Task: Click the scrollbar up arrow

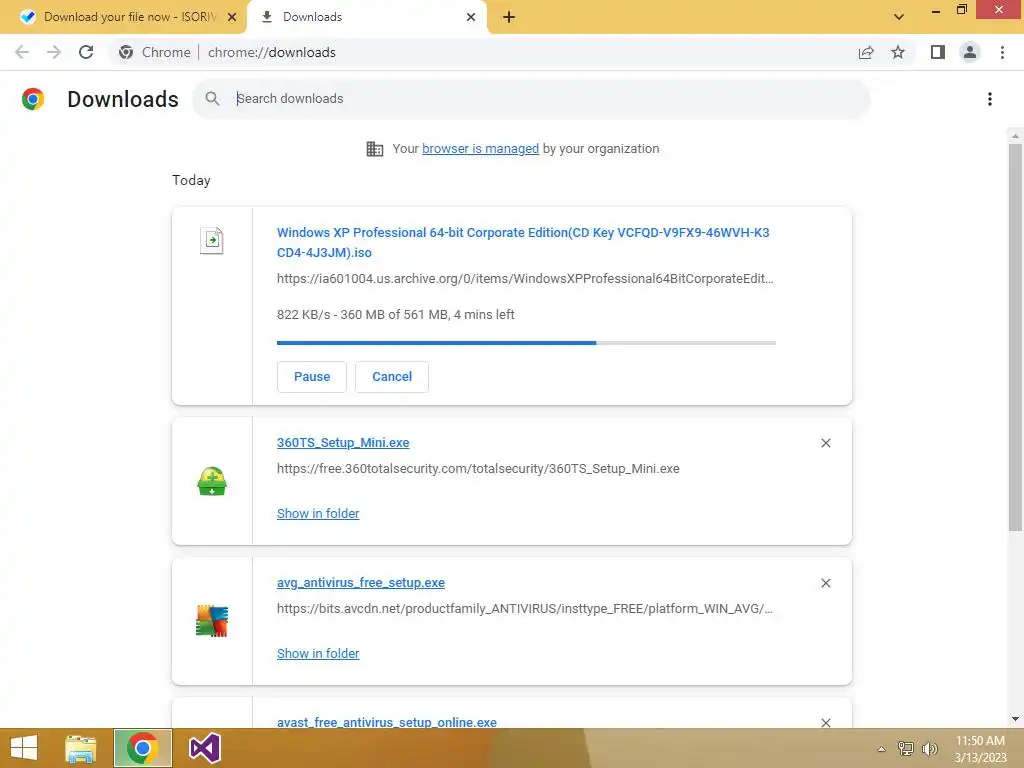Action: 1015,136
